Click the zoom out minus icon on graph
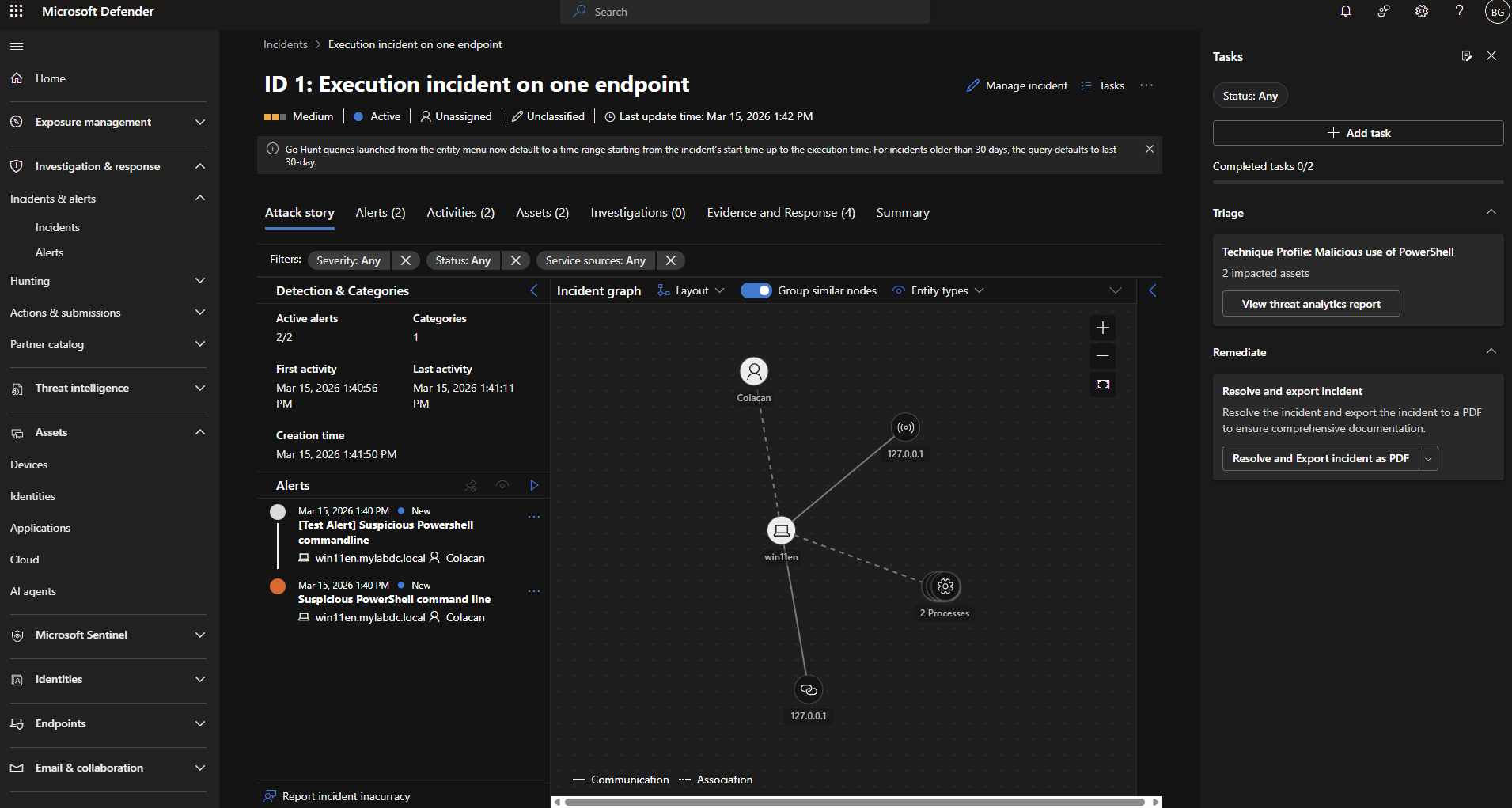 (x=1102, y=356)
